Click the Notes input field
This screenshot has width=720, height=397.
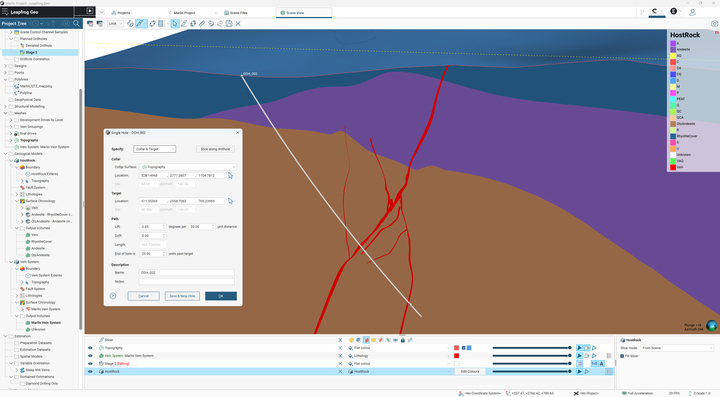click(186, 281)
